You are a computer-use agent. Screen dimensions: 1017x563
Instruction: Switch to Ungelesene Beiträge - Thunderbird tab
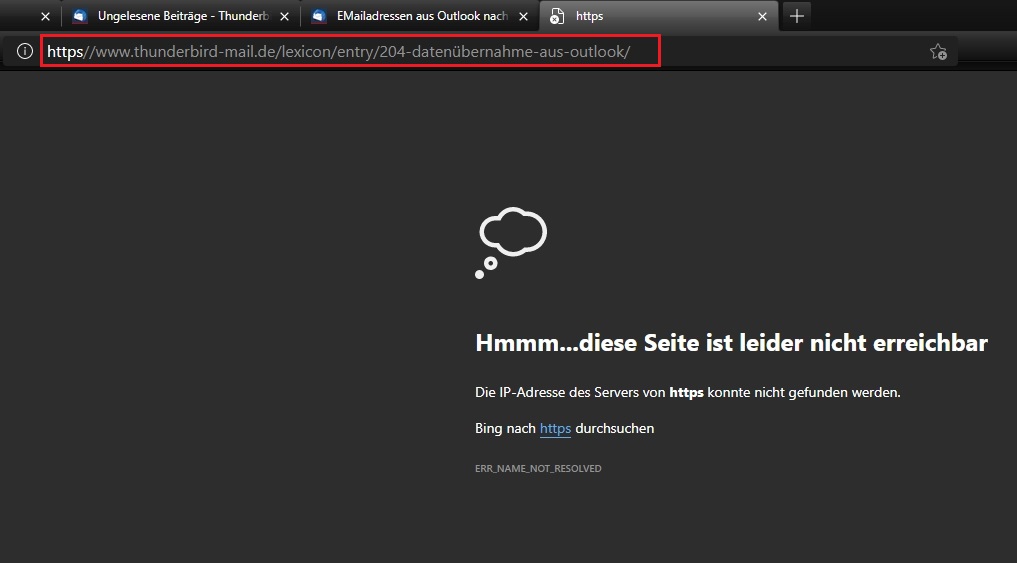point(180,16)
